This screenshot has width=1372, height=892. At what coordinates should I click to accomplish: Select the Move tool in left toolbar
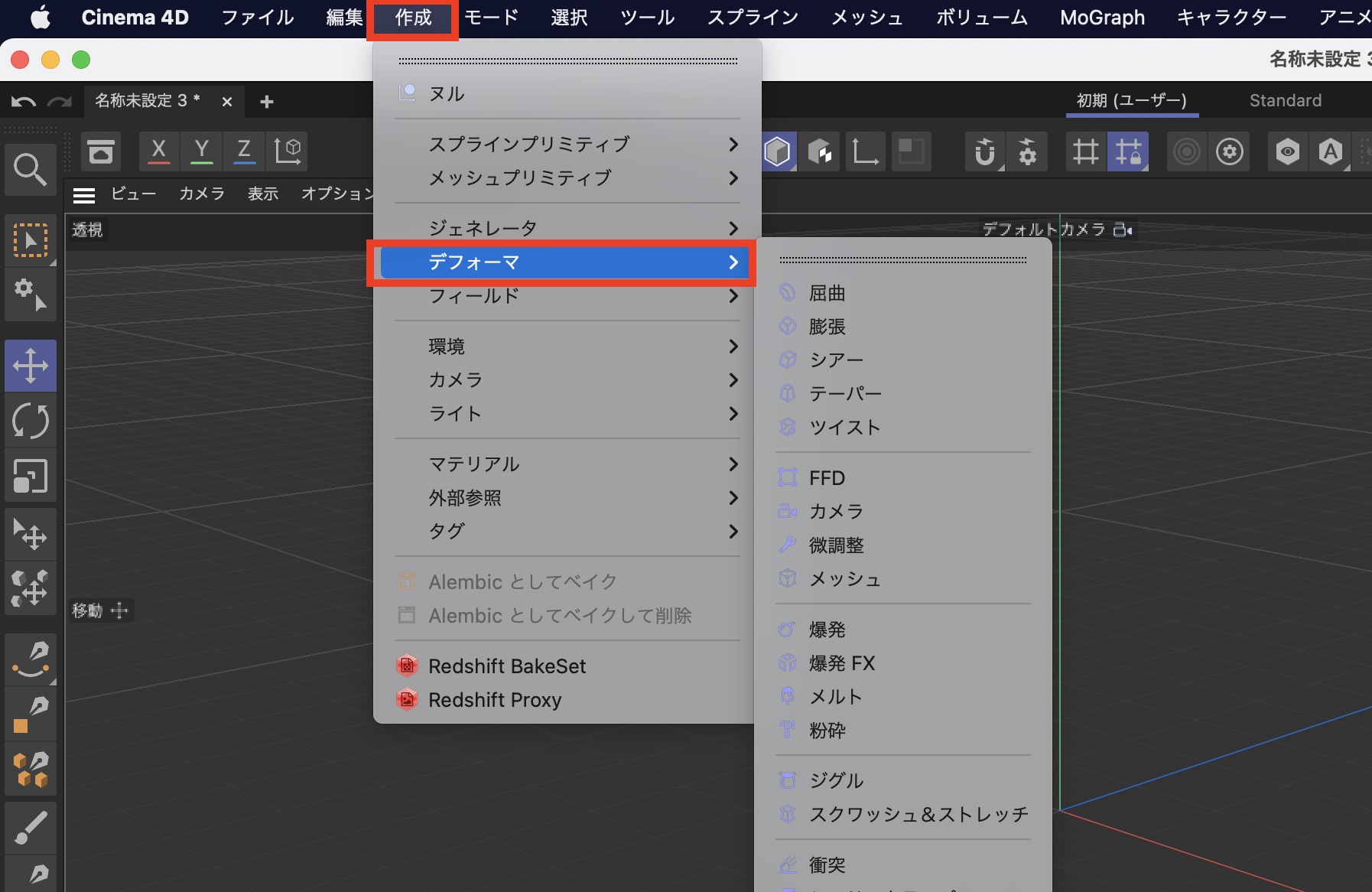click(31, 366)
